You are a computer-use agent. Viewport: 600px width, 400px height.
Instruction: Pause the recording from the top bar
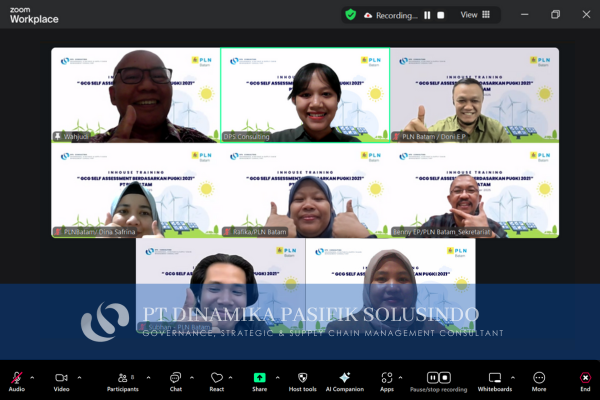point(427,15)
